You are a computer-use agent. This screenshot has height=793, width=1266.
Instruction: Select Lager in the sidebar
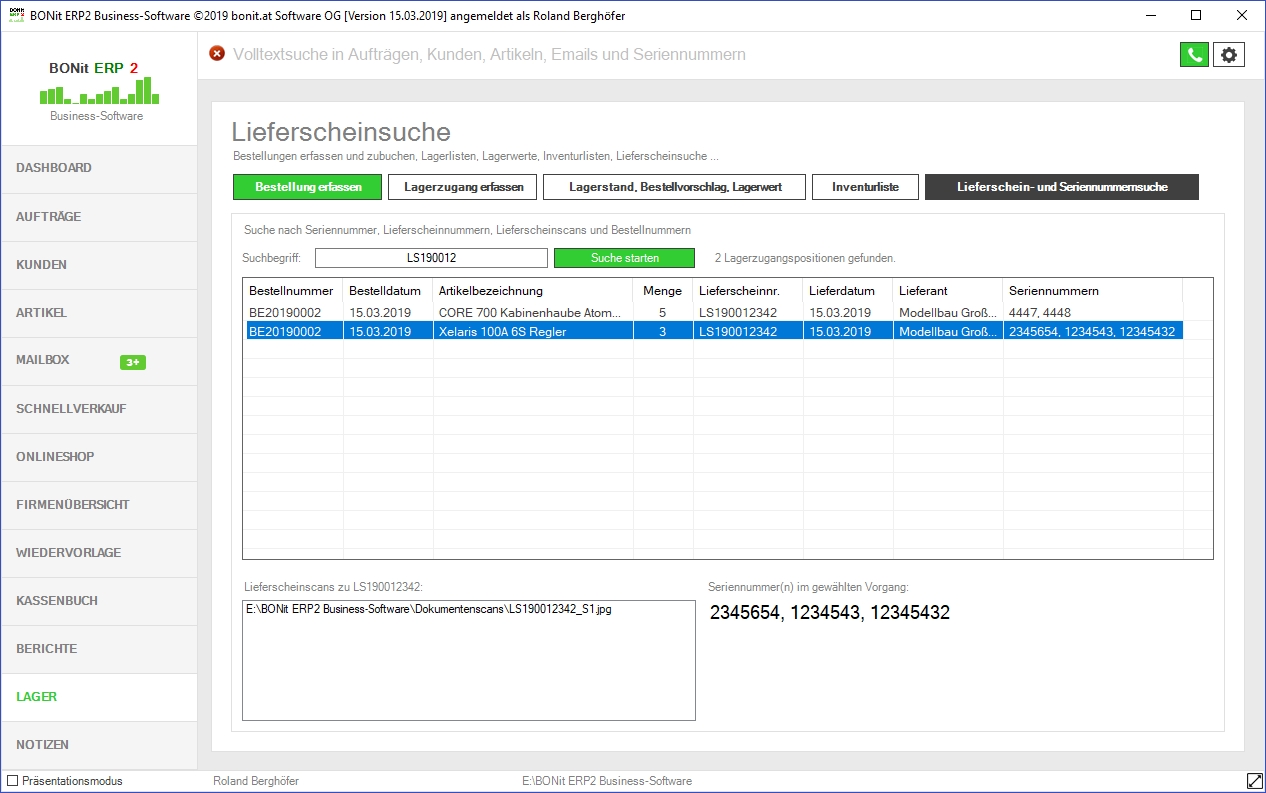pyautogui.click(x=98, y=697)
